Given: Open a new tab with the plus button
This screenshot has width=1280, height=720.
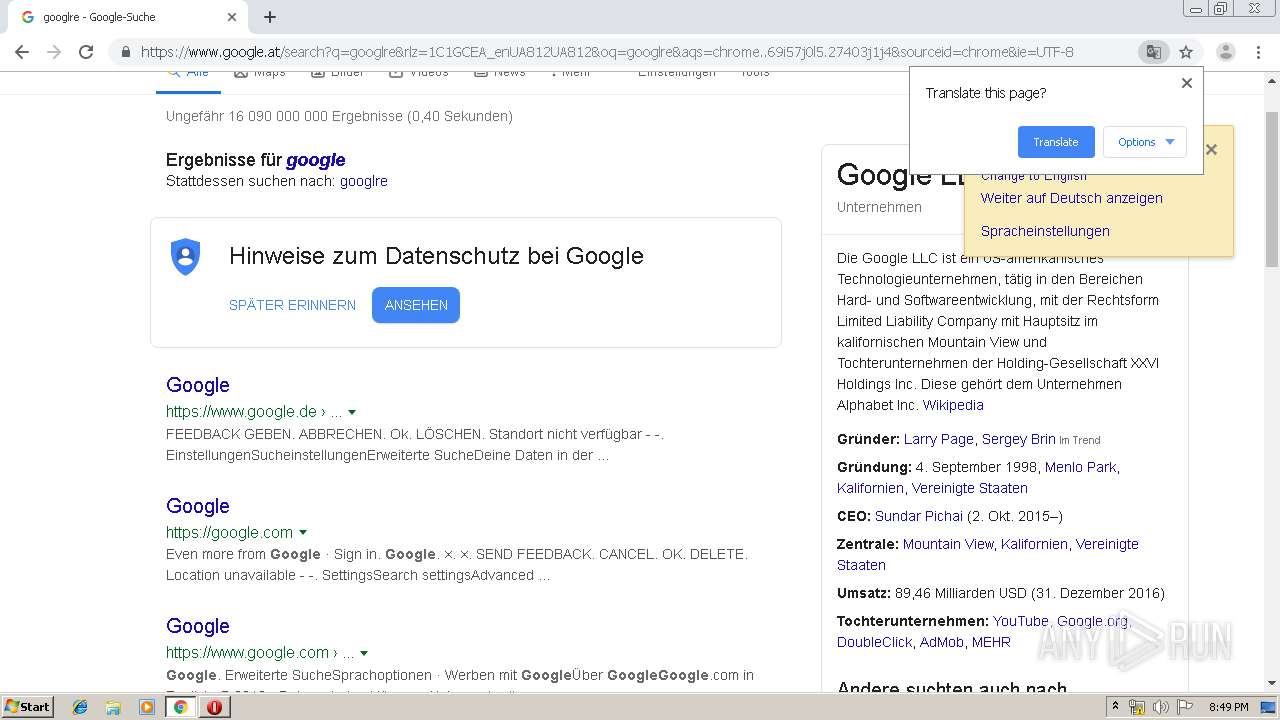Looking at the screenshot, I should tap(270, 17).
